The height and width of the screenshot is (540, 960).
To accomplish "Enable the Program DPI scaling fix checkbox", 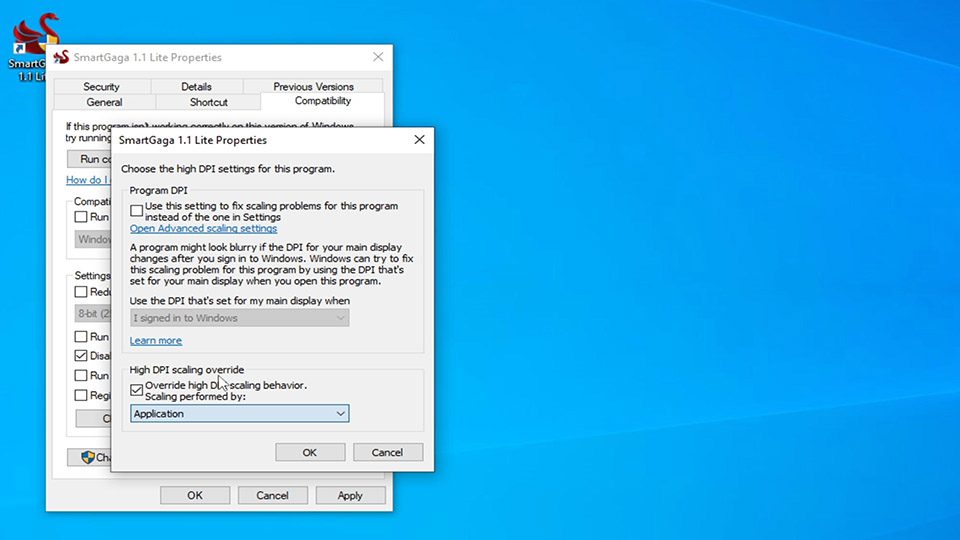I will (x=137, y=211).
